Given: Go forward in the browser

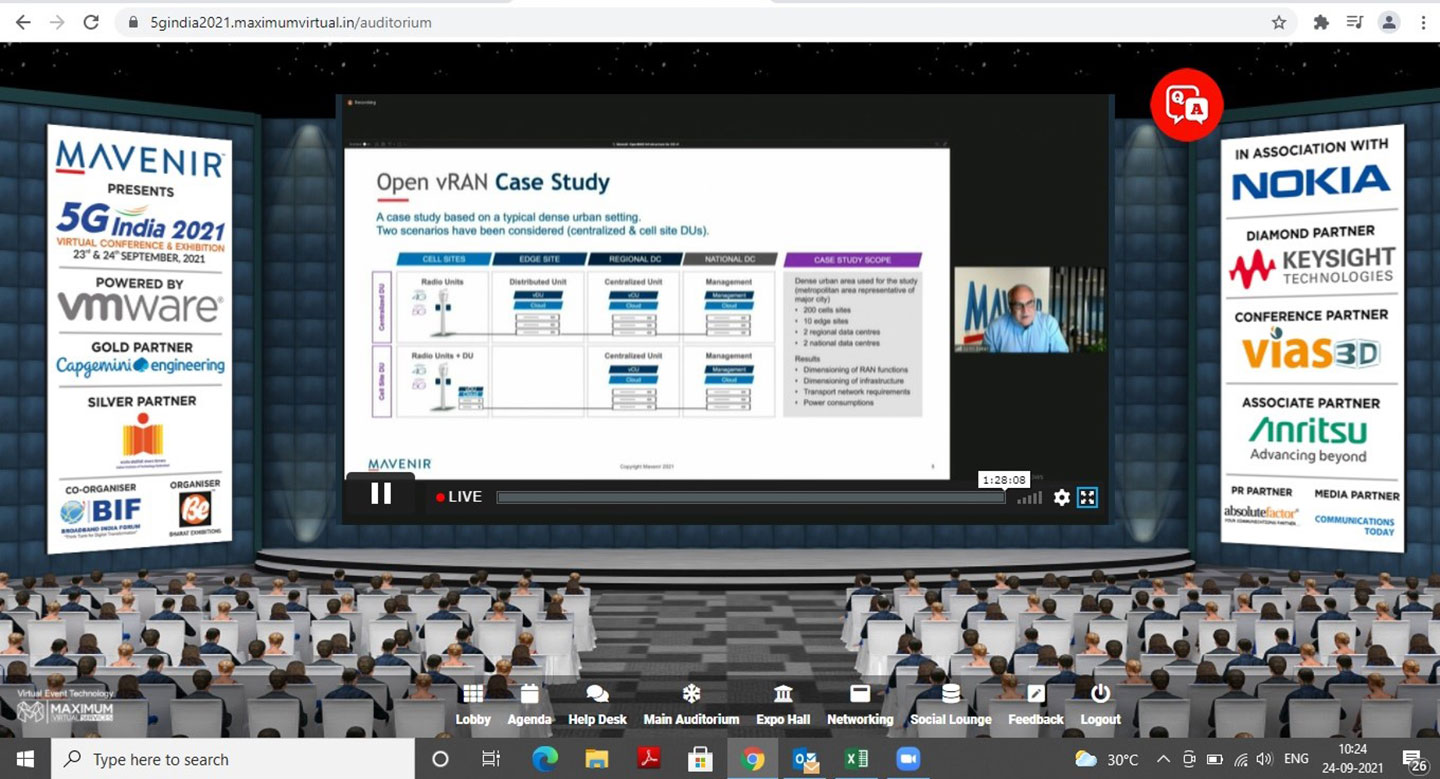Looking at the screenshot, I should click(x=57, y=22).
